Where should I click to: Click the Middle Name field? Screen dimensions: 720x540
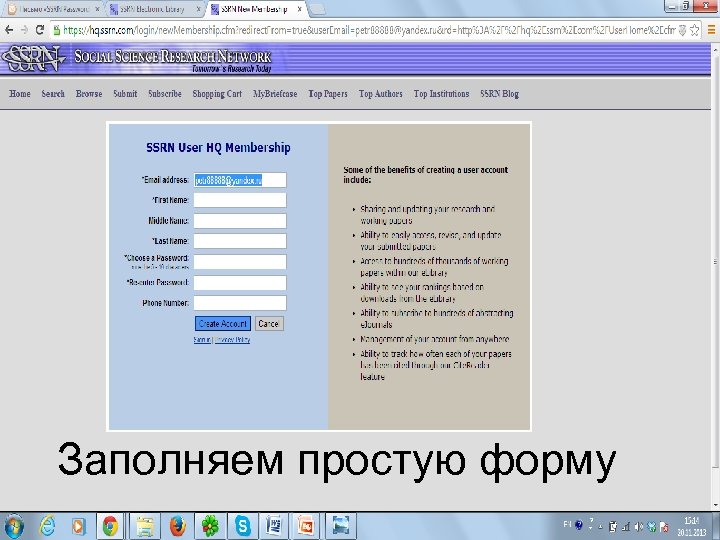(x=240, y=221)
